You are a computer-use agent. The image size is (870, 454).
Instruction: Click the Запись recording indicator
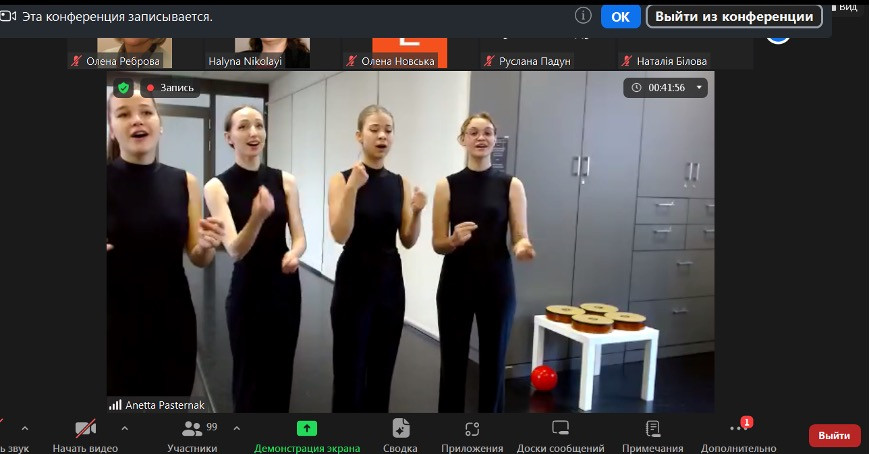(170, 88)
